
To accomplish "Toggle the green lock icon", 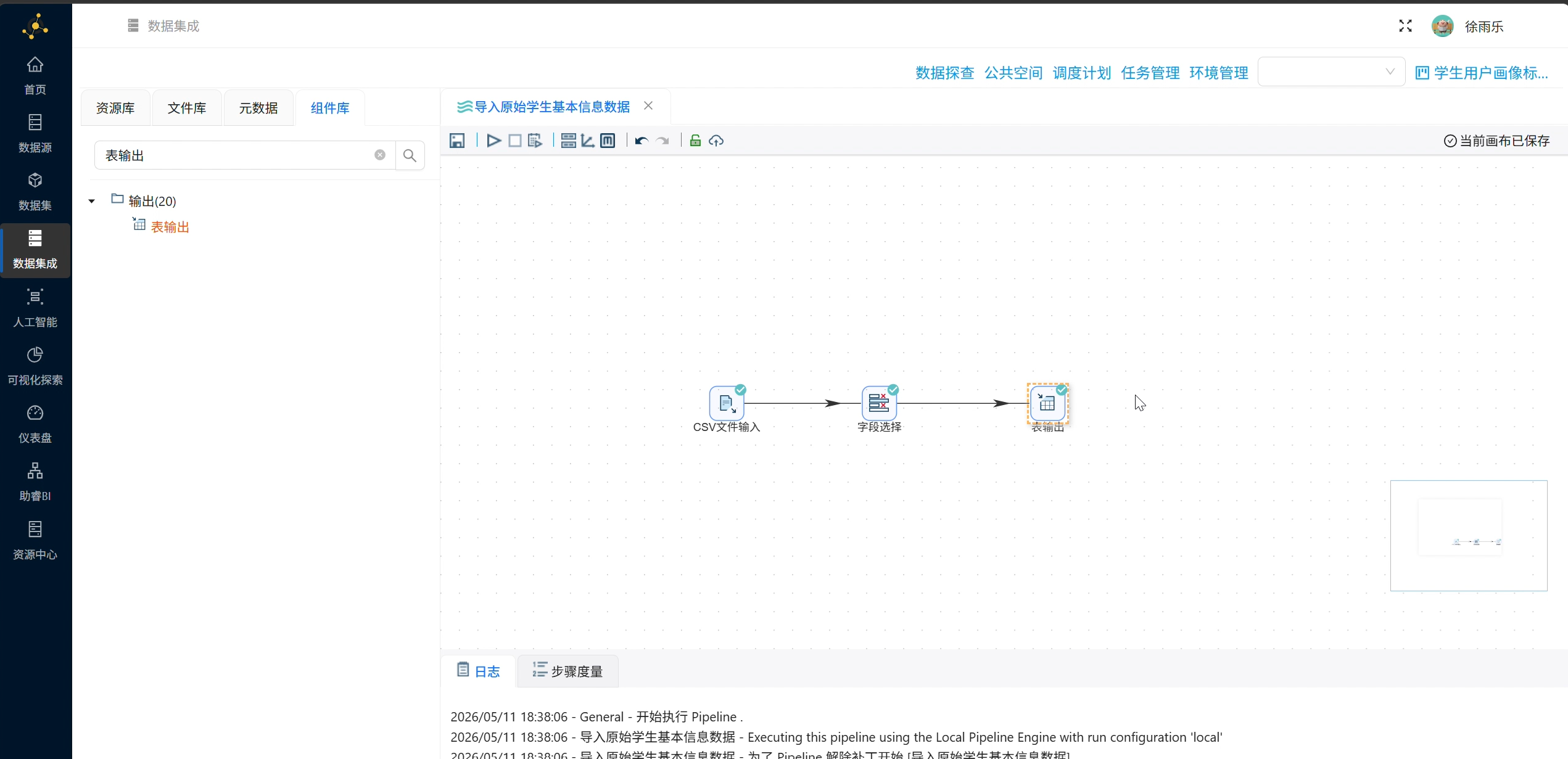I will pos(695,141).
